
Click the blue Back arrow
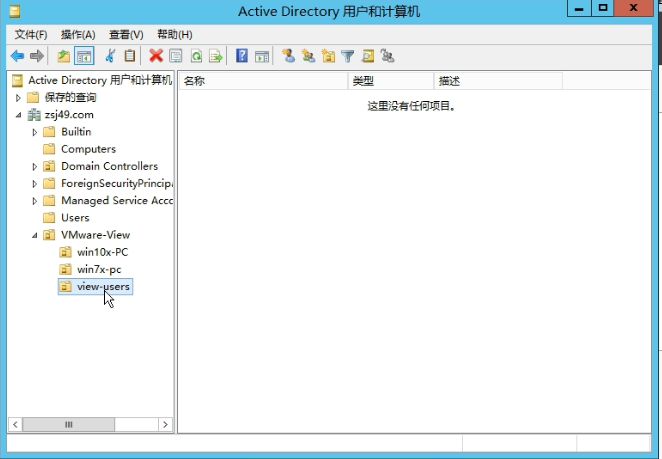pos(17,56)
